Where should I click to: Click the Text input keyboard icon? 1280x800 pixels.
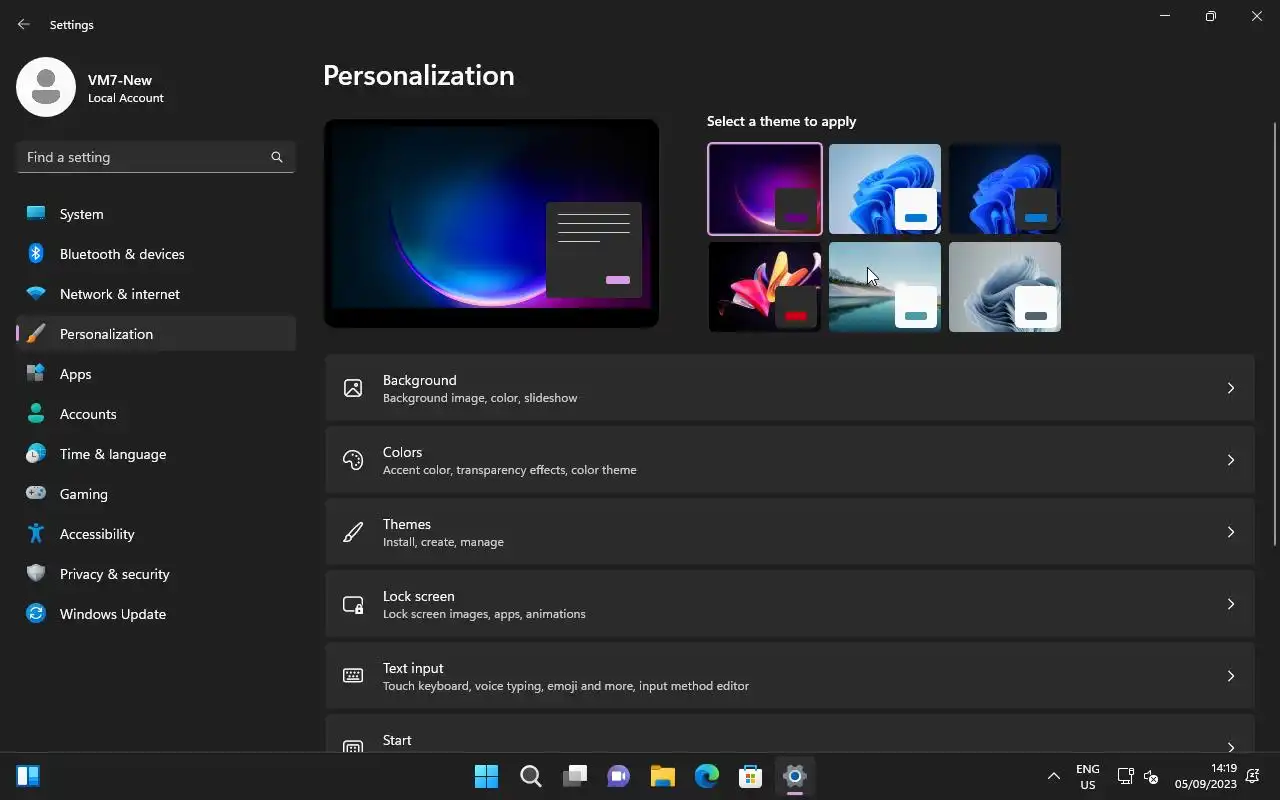tap(353, 676)
